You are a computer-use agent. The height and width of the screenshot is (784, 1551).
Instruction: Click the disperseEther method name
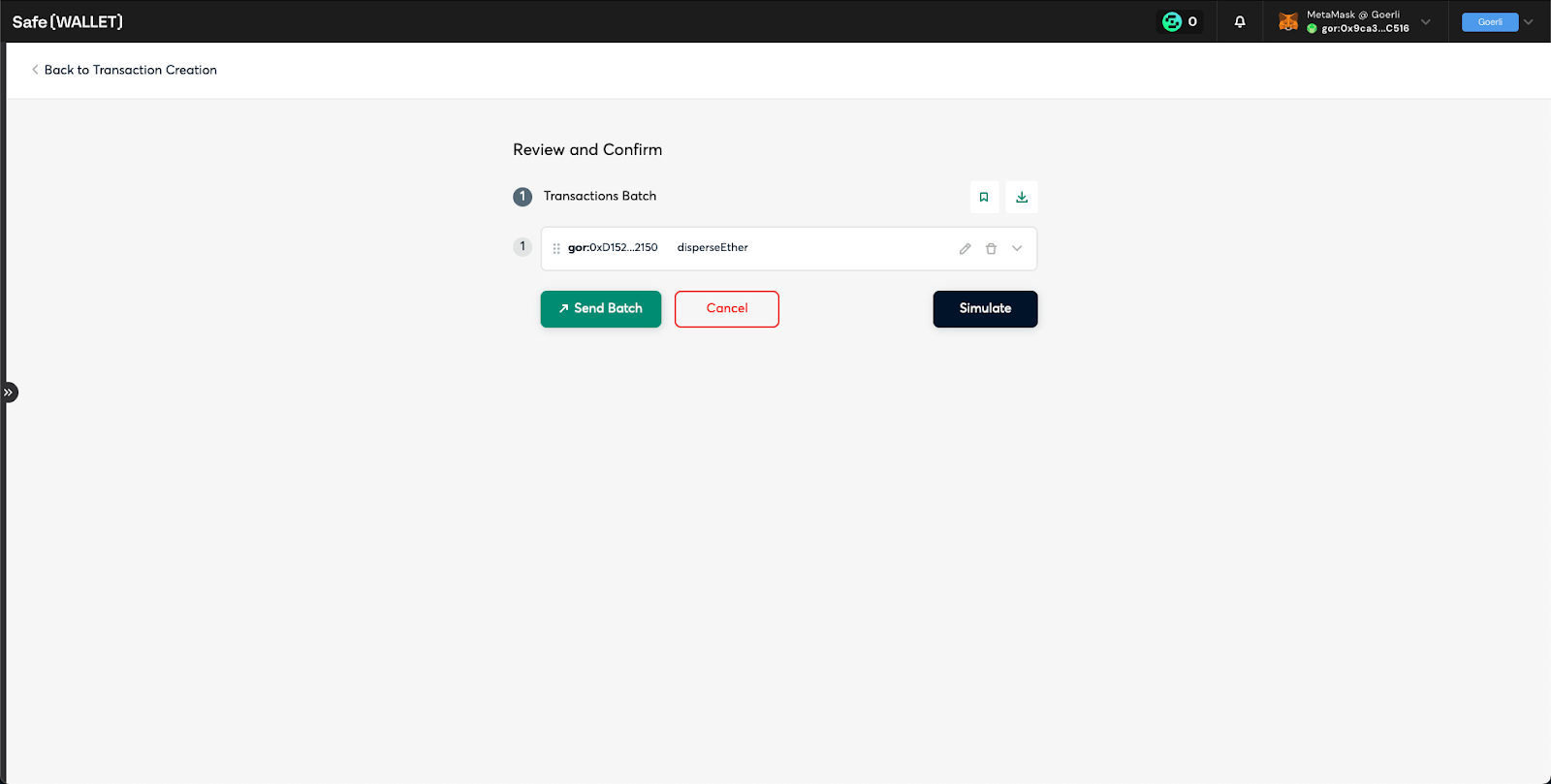[712, 248]
